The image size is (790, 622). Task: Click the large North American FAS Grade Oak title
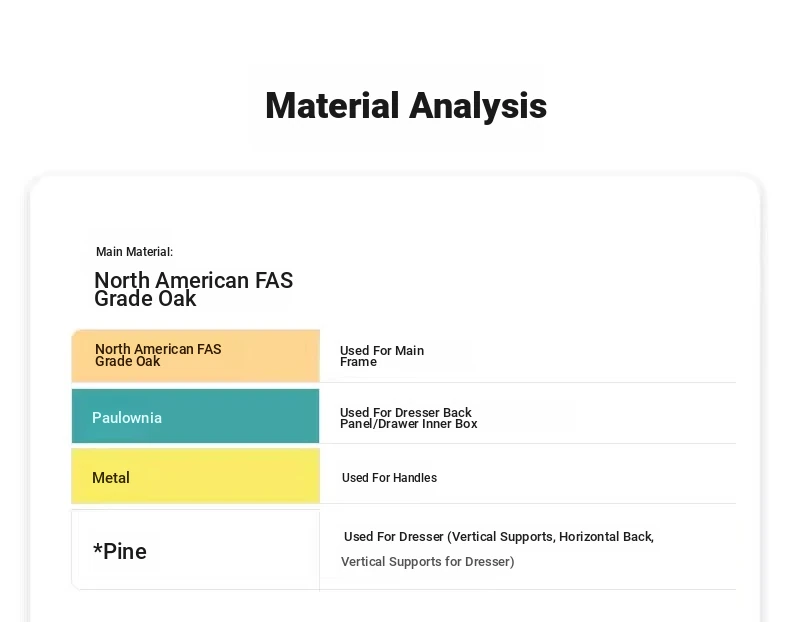click(193, 289)
